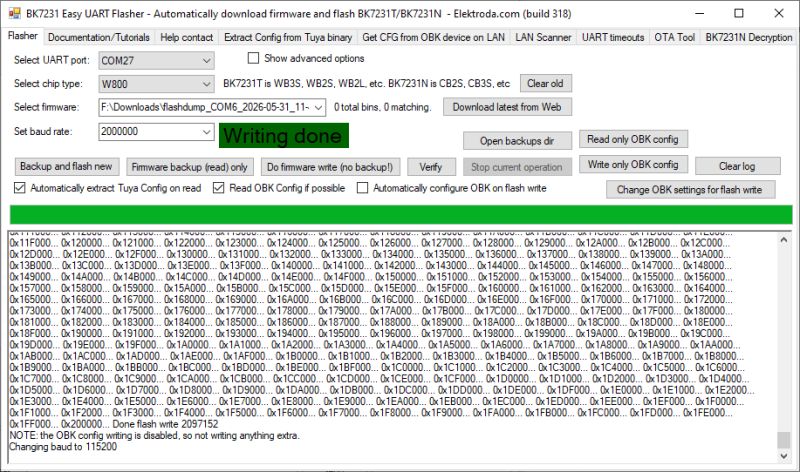Open the UART timeouts tab

[613, 37]
